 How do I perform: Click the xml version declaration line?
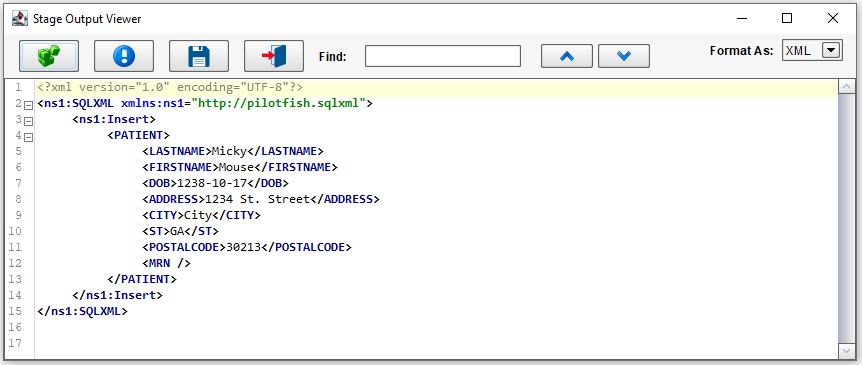[170, 87]
